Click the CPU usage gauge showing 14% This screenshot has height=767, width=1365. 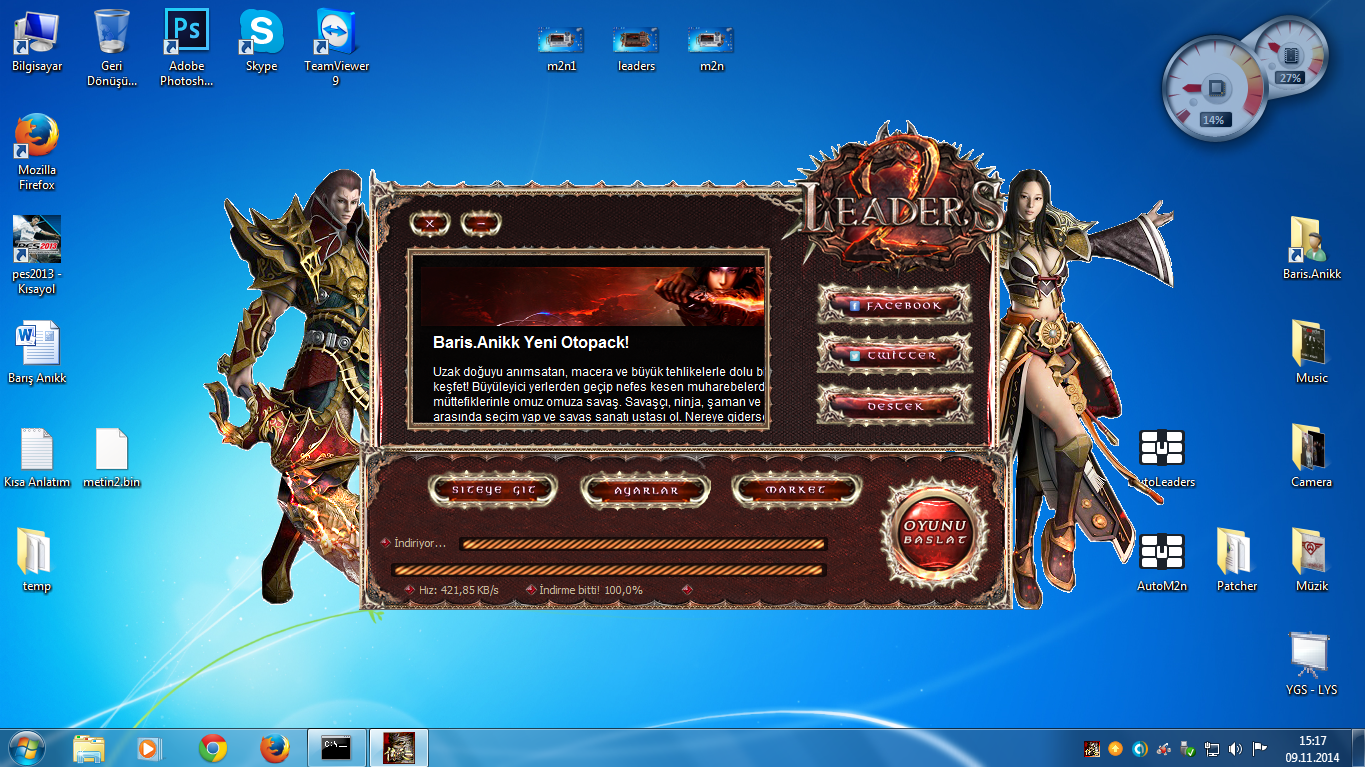coord(1213,90)
